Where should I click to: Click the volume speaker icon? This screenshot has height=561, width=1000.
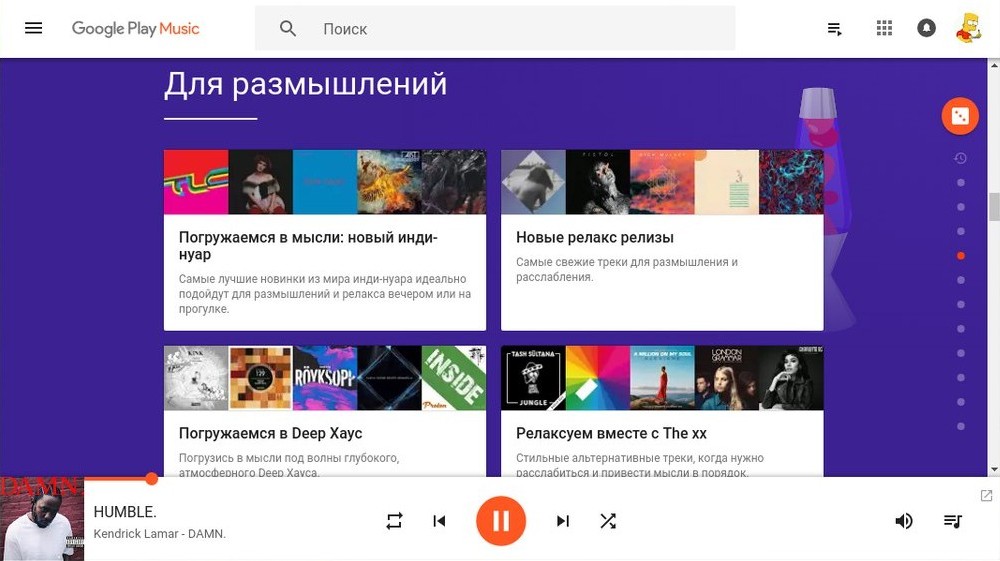point(904,521)
